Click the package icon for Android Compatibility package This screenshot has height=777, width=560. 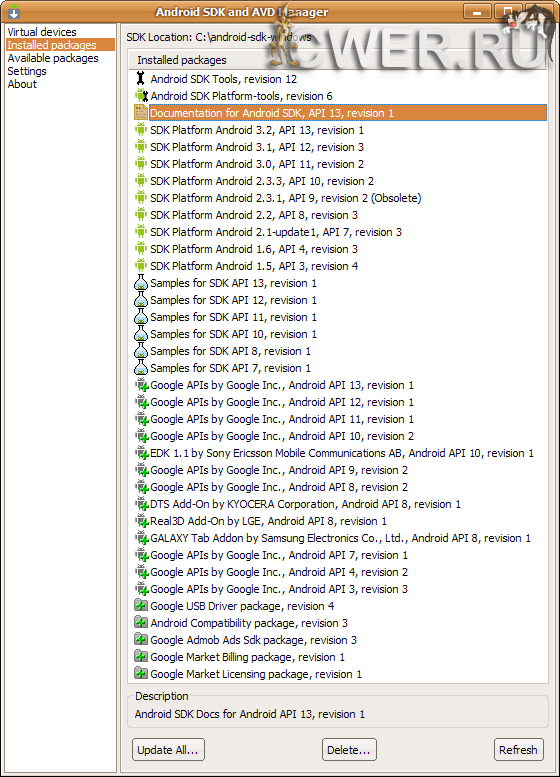[x=141, y=622]
